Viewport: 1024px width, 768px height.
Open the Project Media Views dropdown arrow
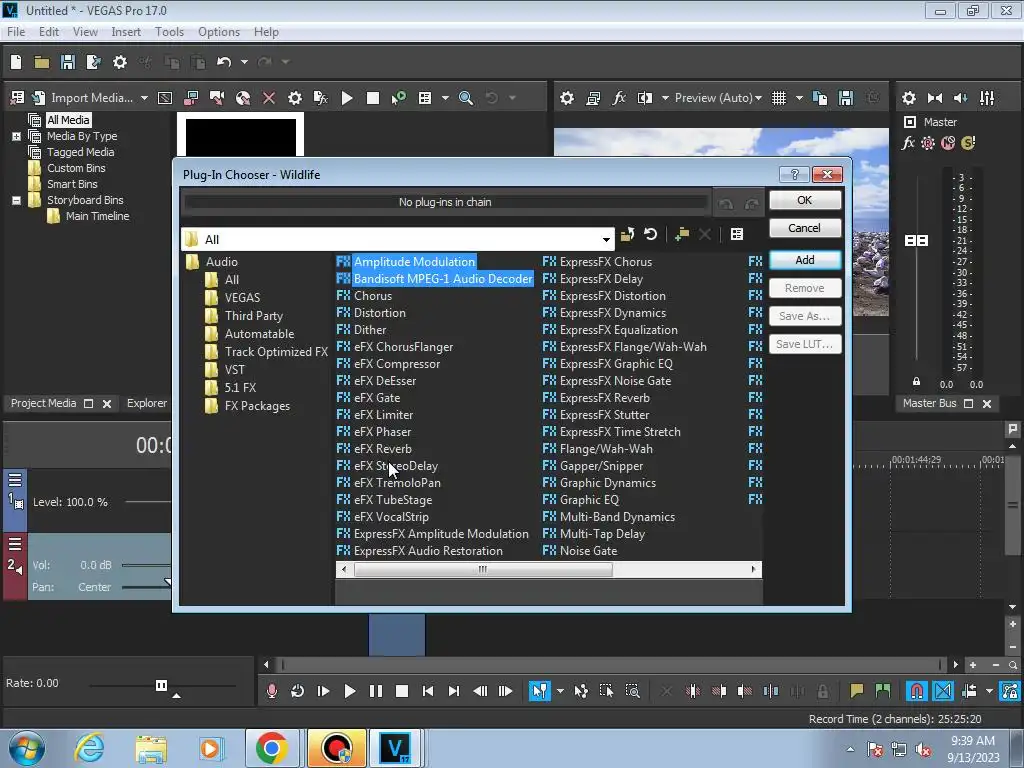(445, 98)
